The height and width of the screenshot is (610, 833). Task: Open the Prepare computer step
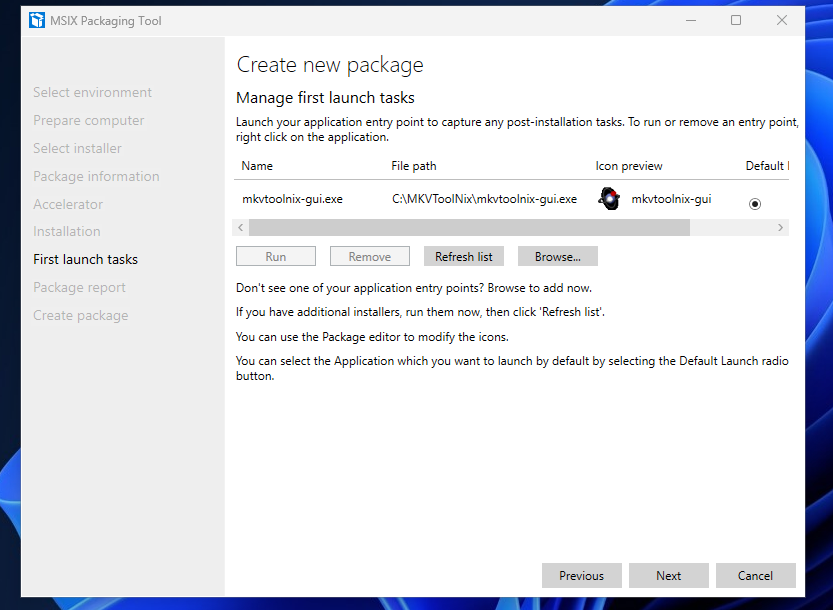click(x=89, y=121)
